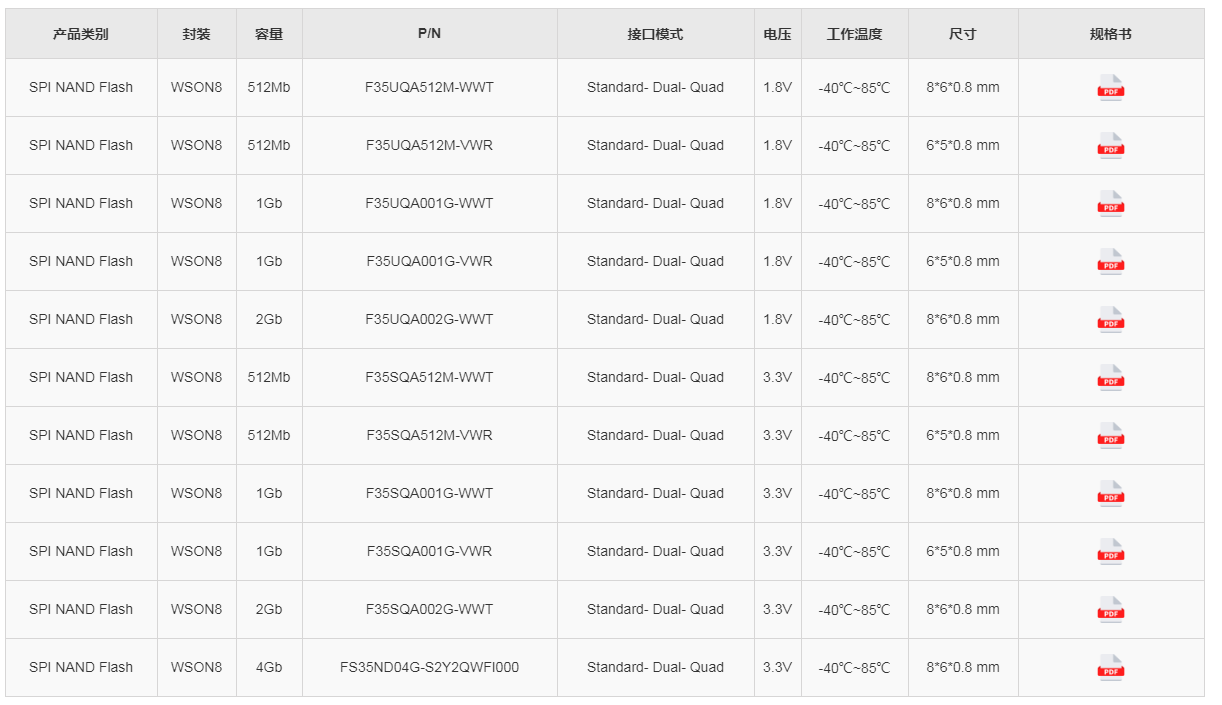Click the 规格书 column header
This screenshot has height=705, width=1222.
1111,34
